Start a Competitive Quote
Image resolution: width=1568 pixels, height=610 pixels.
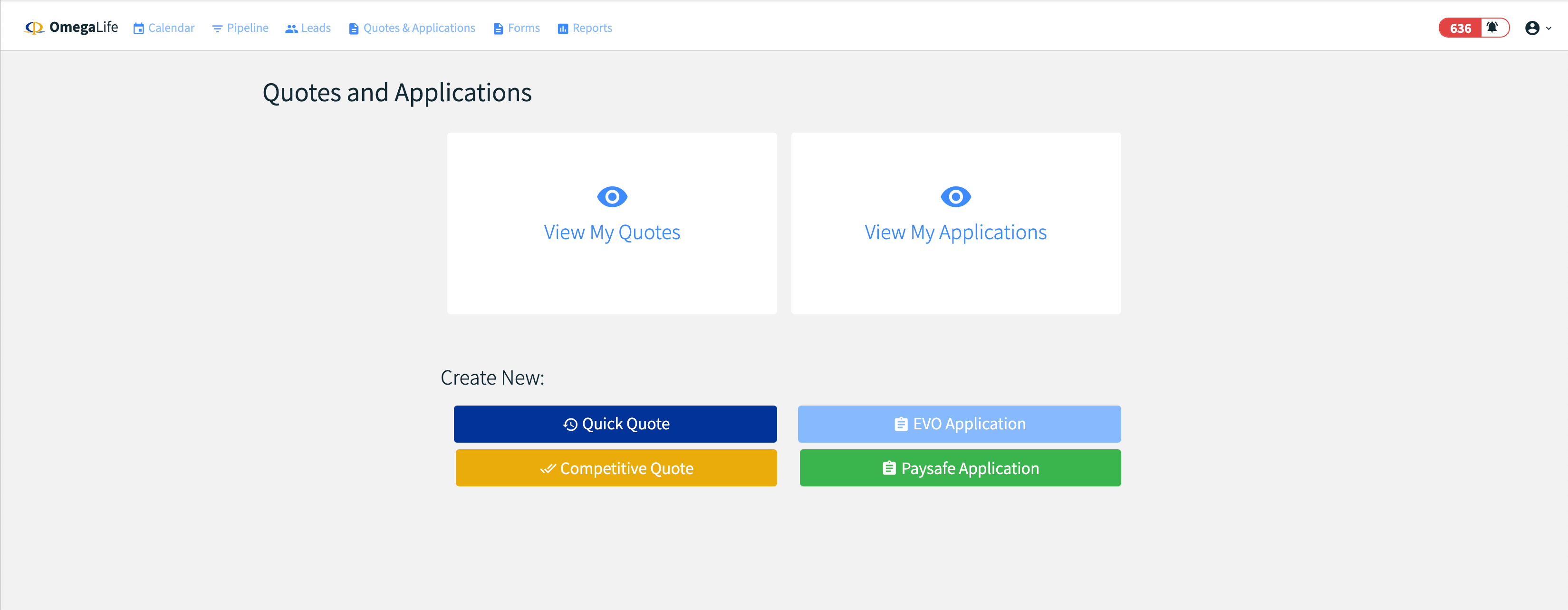click(616, 467)
